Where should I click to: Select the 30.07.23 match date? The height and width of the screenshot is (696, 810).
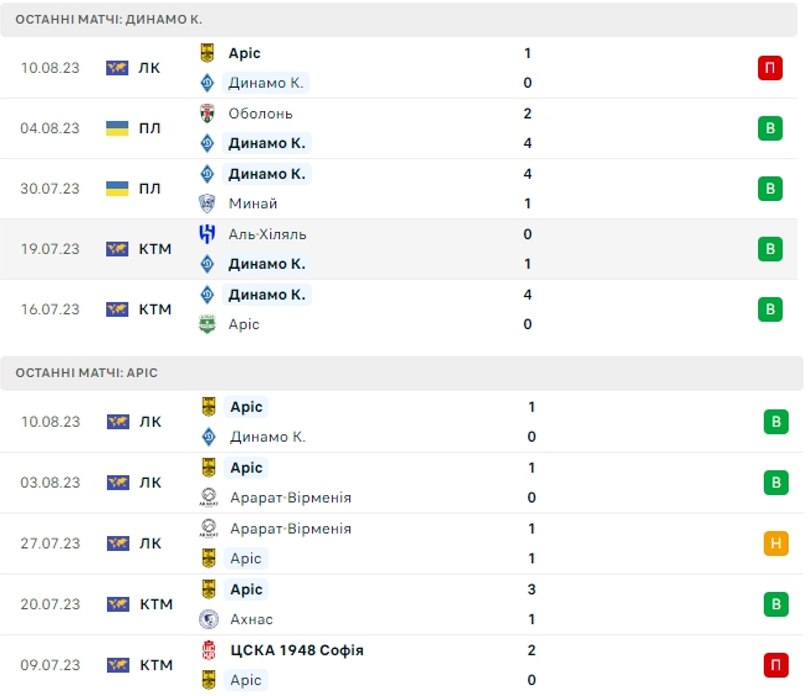50,189
